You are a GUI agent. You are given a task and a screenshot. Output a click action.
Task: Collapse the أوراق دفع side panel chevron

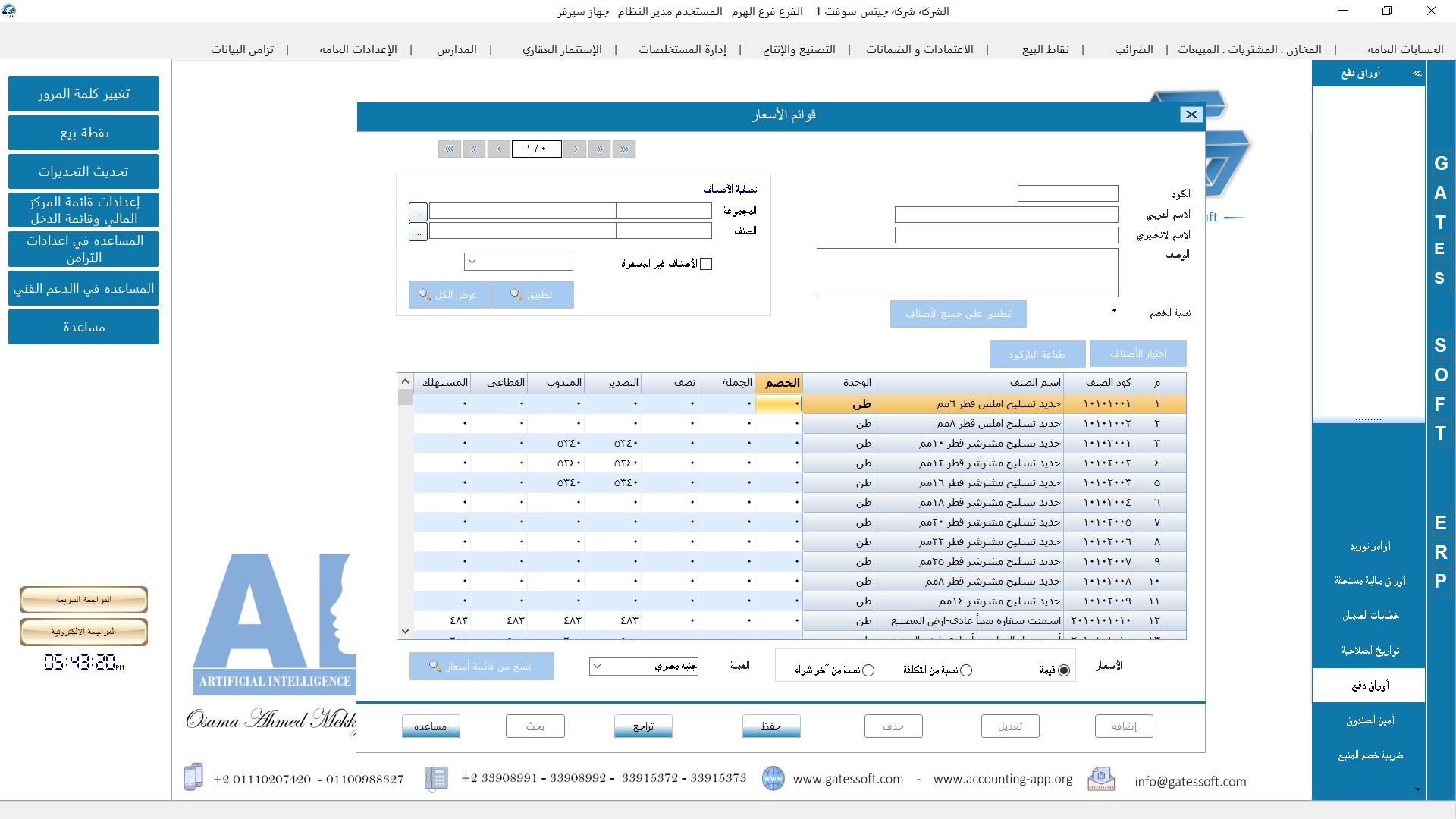coord(1417,74)
